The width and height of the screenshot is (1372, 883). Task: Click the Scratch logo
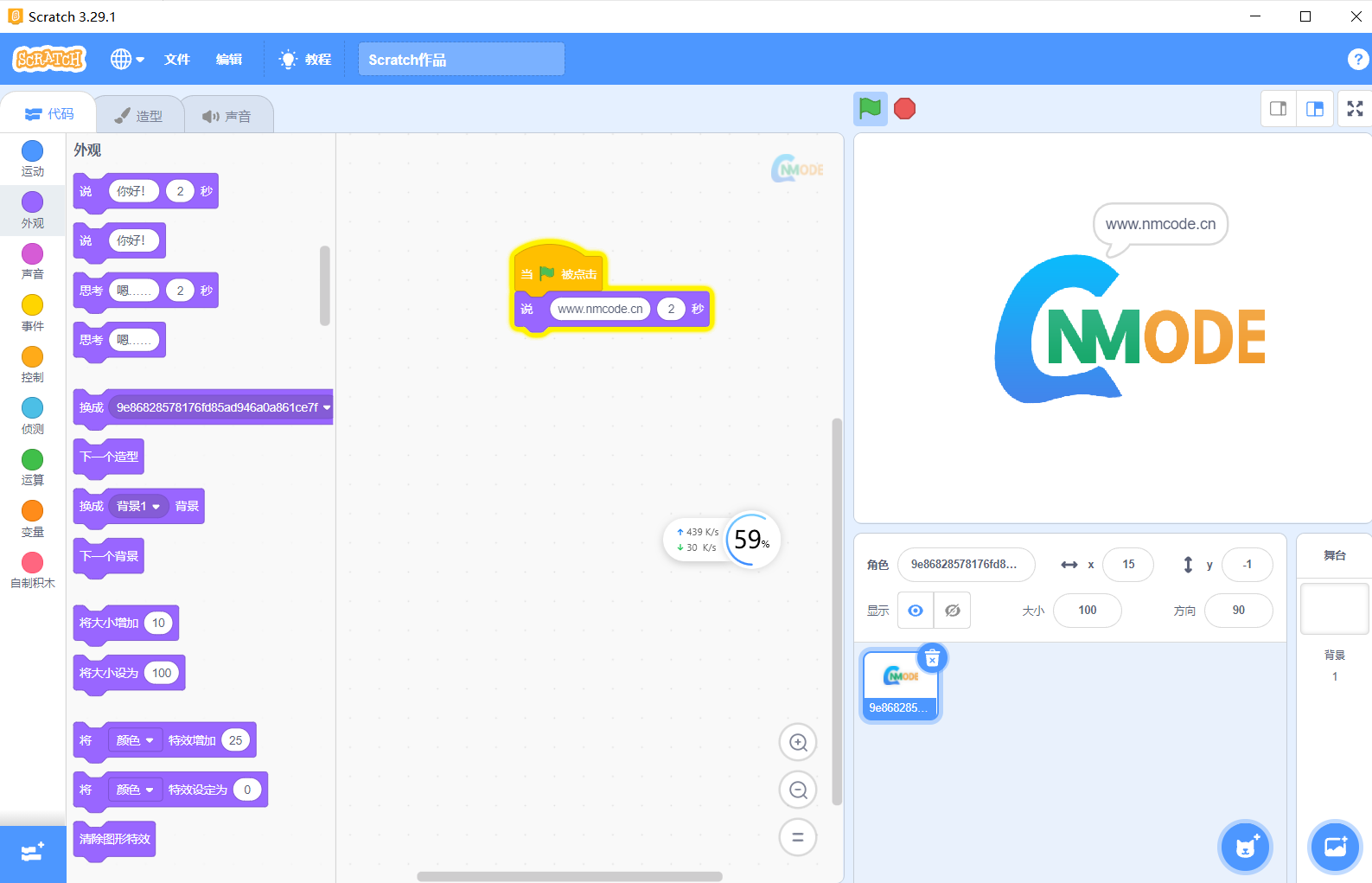click(49, 59)
